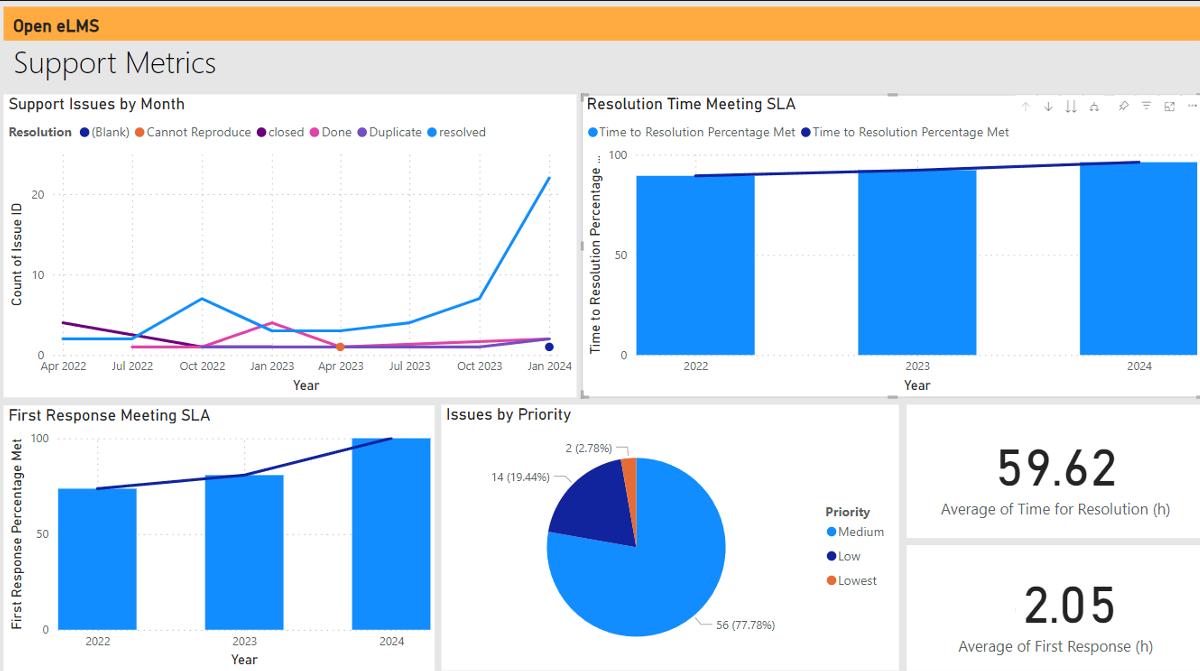Click the Resolution legend heading
Image resolution: width=1200 pixels, height=671 pixels.
tap(40, 132)
